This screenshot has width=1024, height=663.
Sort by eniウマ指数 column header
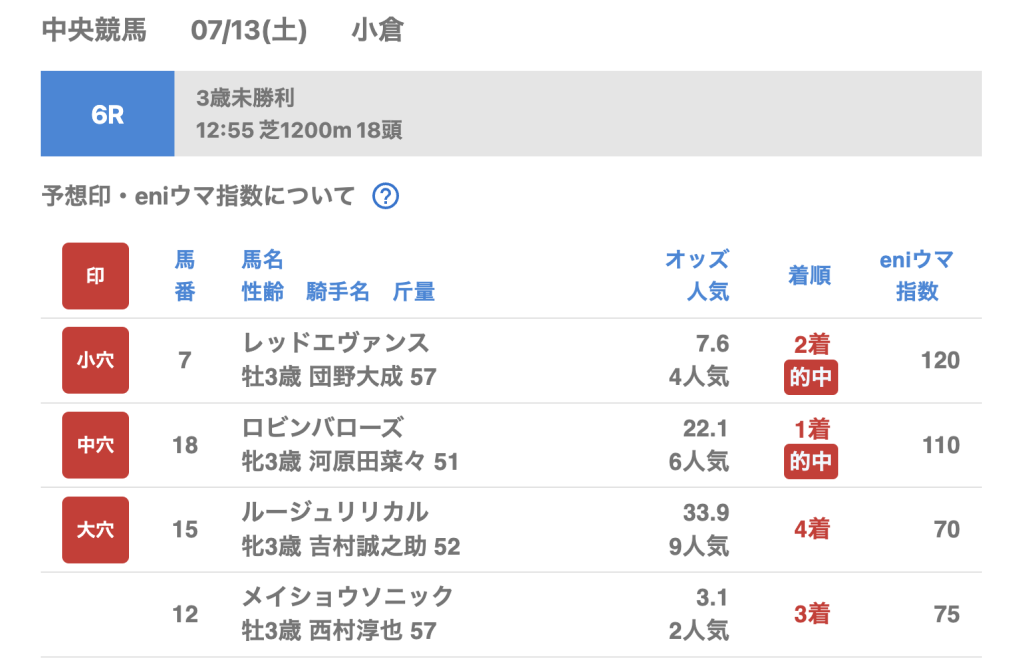(x=916, y=276)
